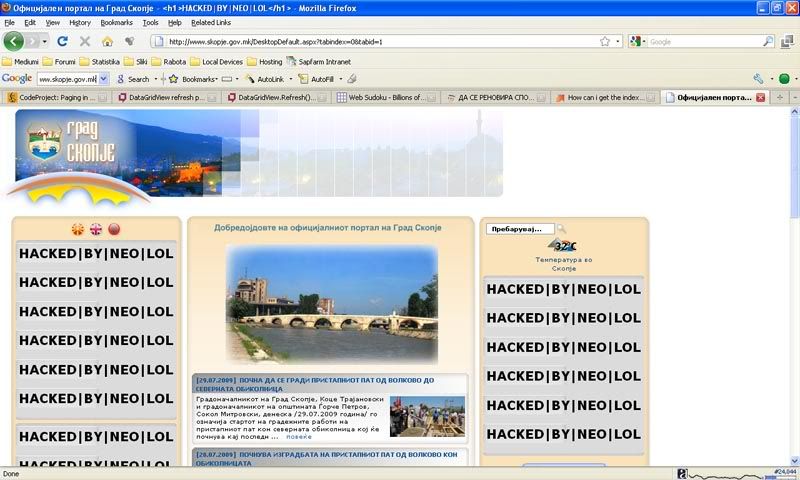The height and width of the screenshot is (480, 800).
Task: Click the highlighter pen icon after AutoFill
Action: 352,79
